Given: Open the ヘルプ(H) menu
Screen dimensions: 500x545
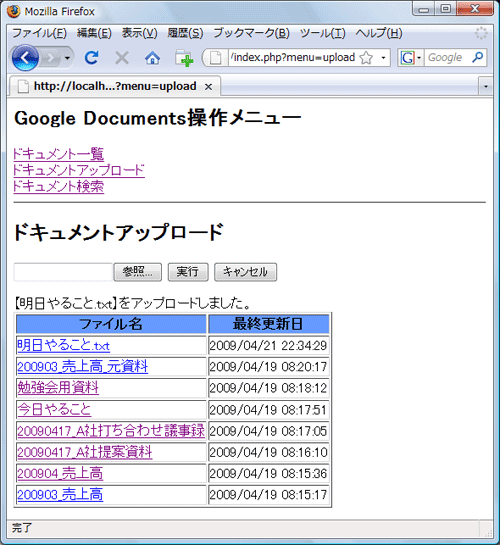Looking at the screenshot, I should click(379, 33).
